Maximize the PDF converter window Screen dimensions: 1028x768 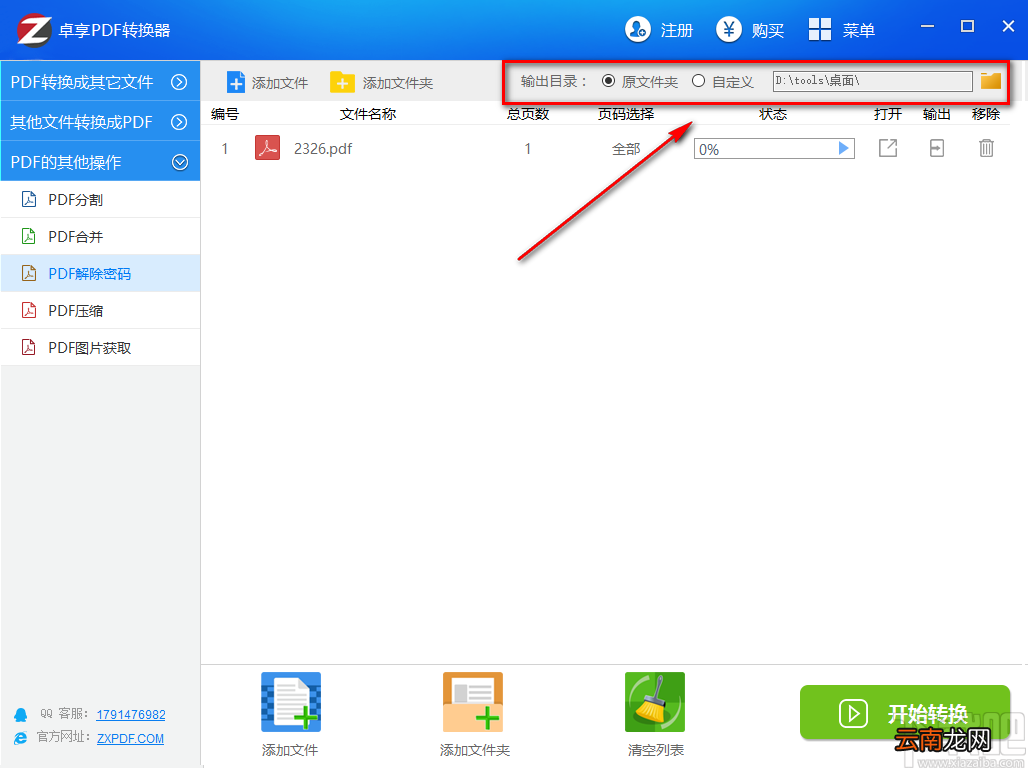[x=967, y=26]
